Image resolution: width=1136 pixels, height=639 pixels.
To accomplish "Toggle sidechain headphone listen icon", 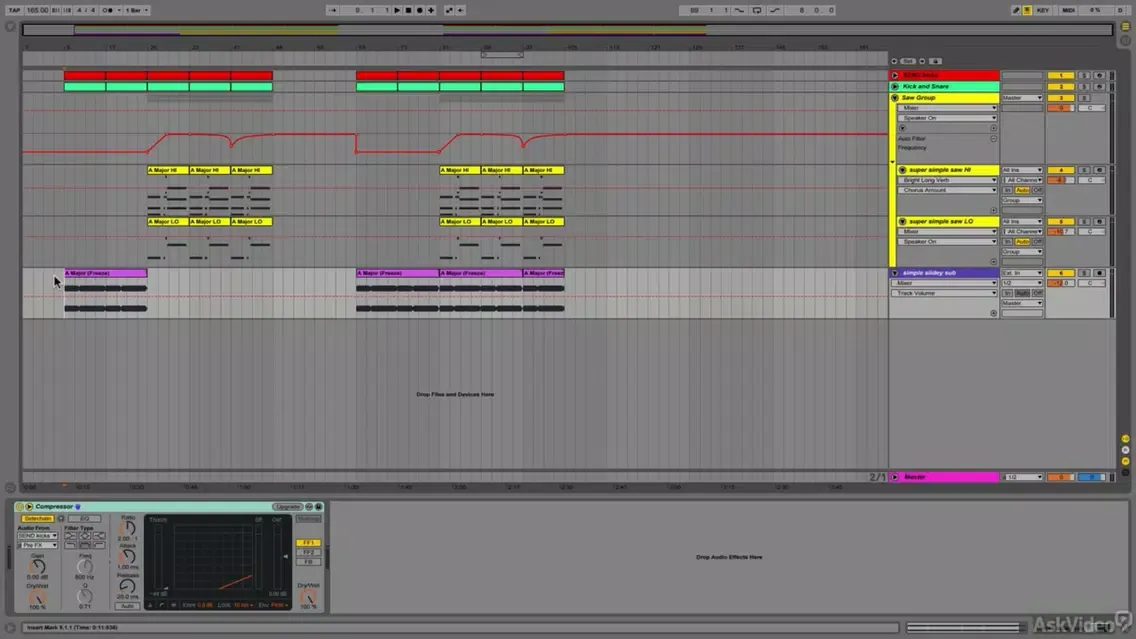I will [x=61, y=519].
